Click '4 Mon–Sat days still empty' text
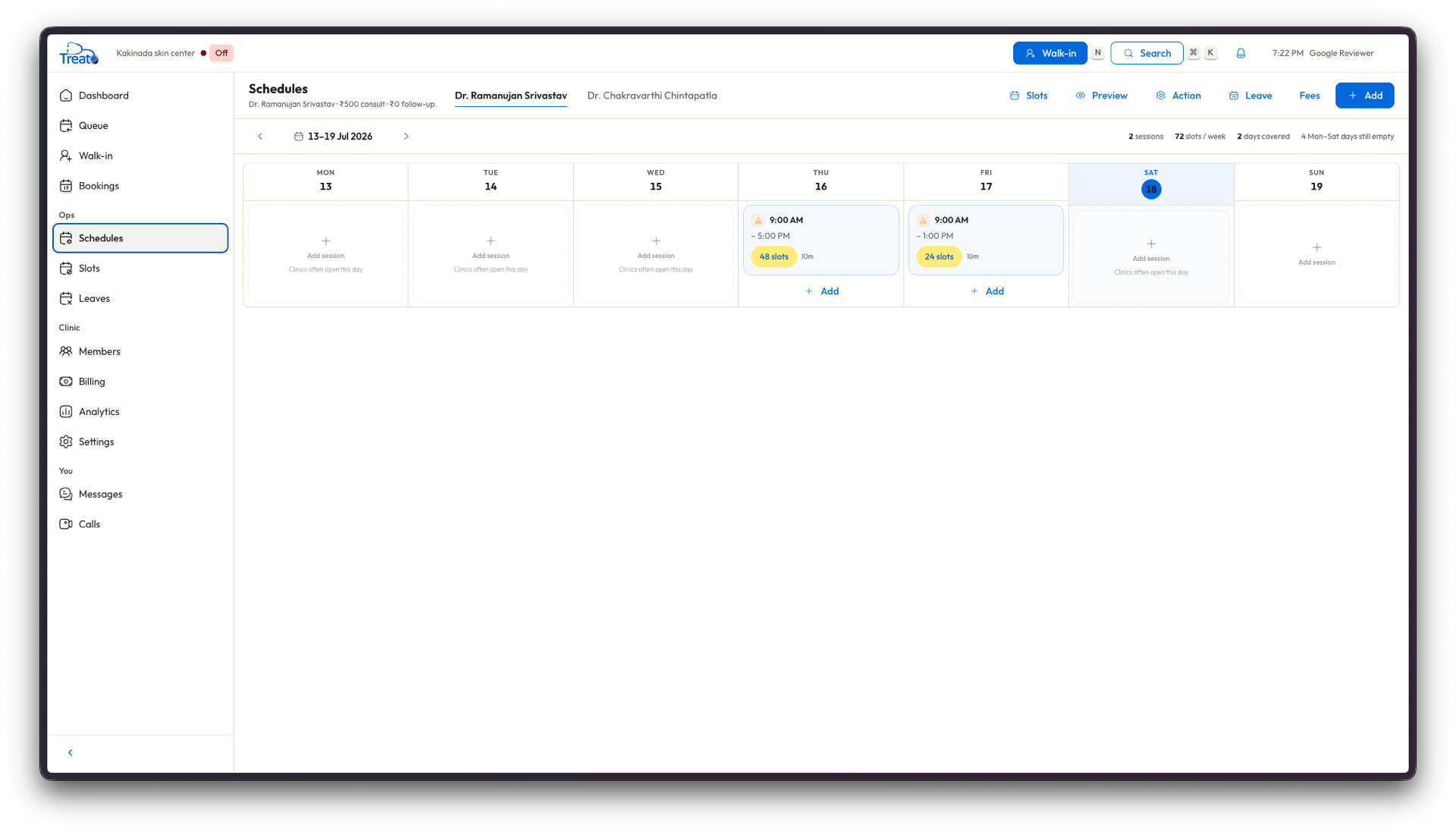The image size is (1456, 833). pyautogui.click(x=1348, y=137)
